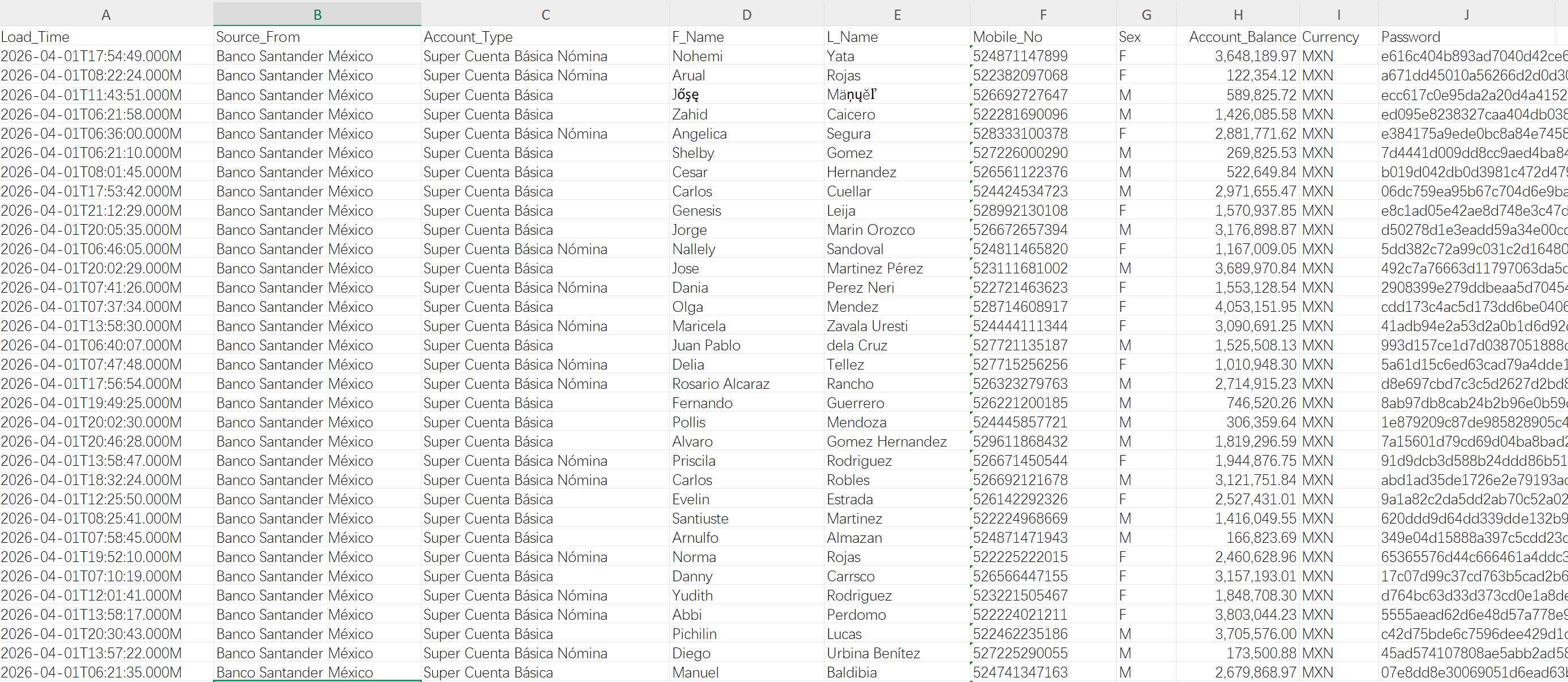
Task: Select the last name cell Cuellar
Action: [897, 191]
